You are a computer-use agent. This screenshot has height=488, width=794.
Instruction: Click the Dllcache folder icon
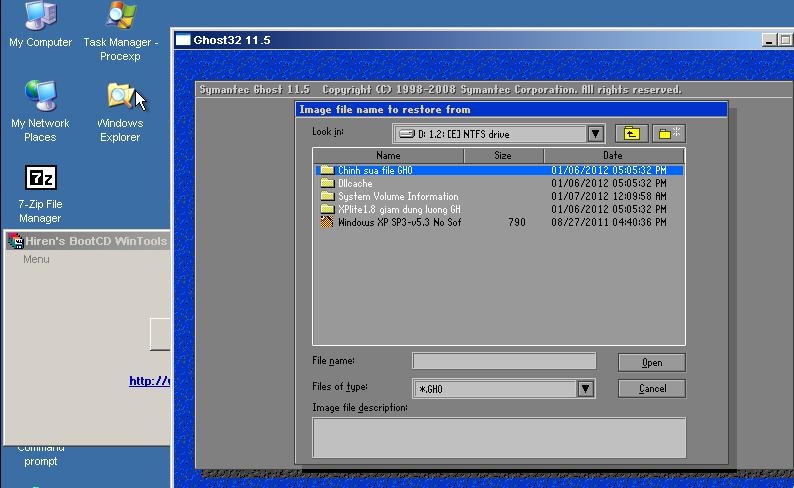(327, 183)
